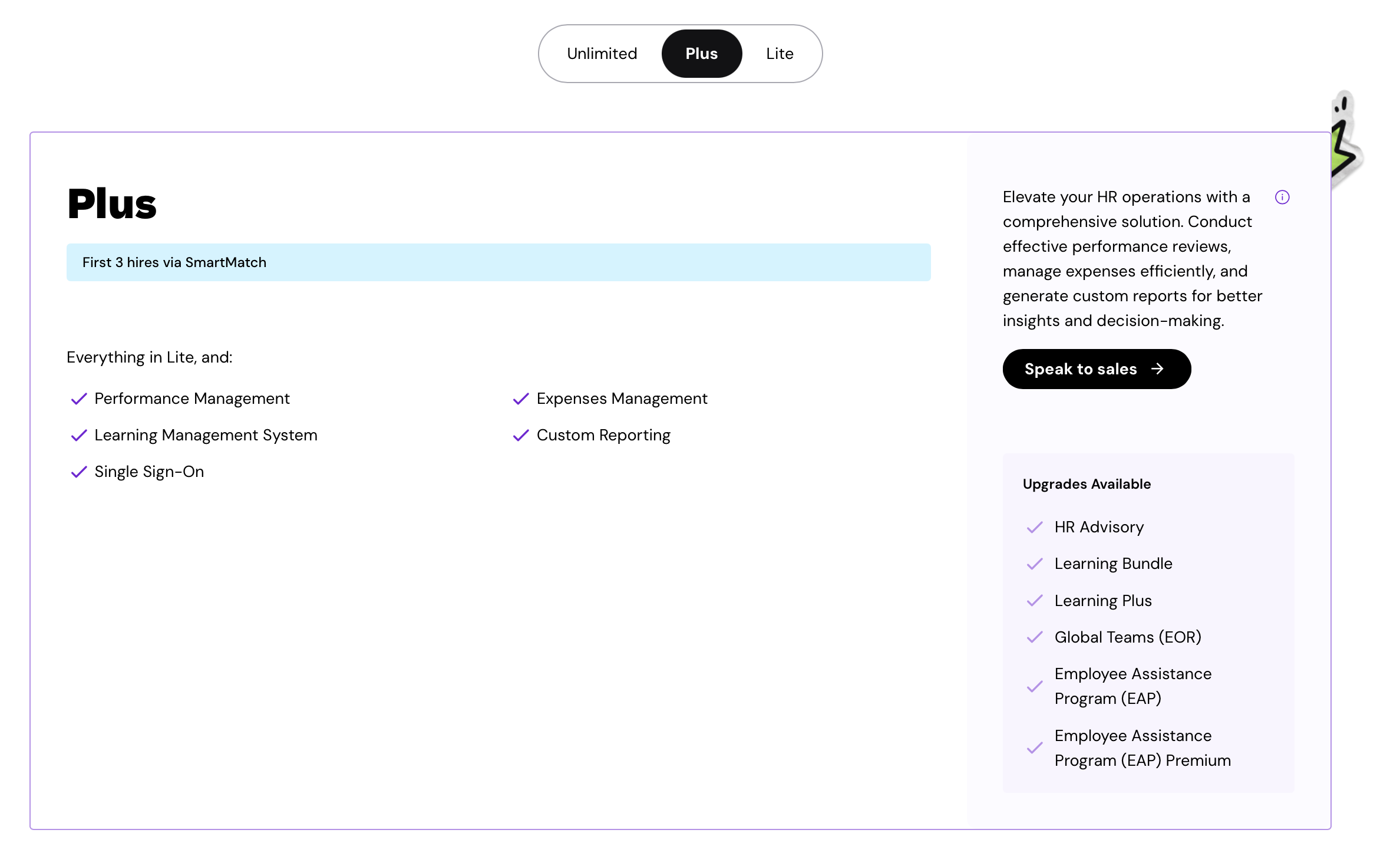Toggle the Learning Plus upgrade option
The width and height of the screenshot is (1400, 856).
coord(1103,601)
